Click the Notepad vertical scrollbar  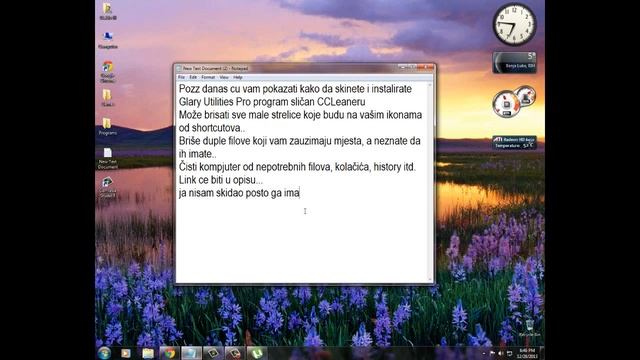pyautogui.click(x=430, y=182)
